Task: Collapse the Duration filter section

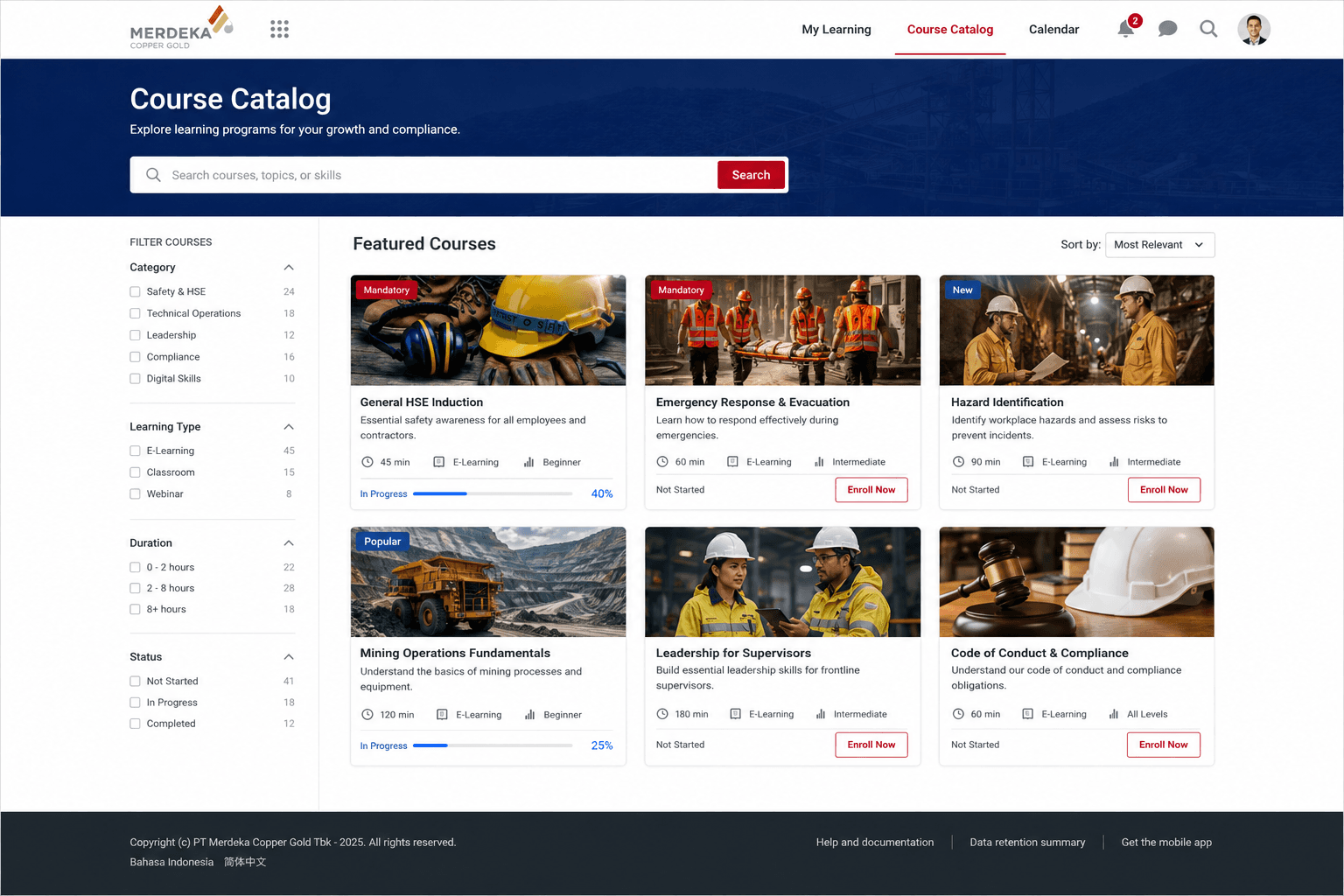Action: [289, 543]
